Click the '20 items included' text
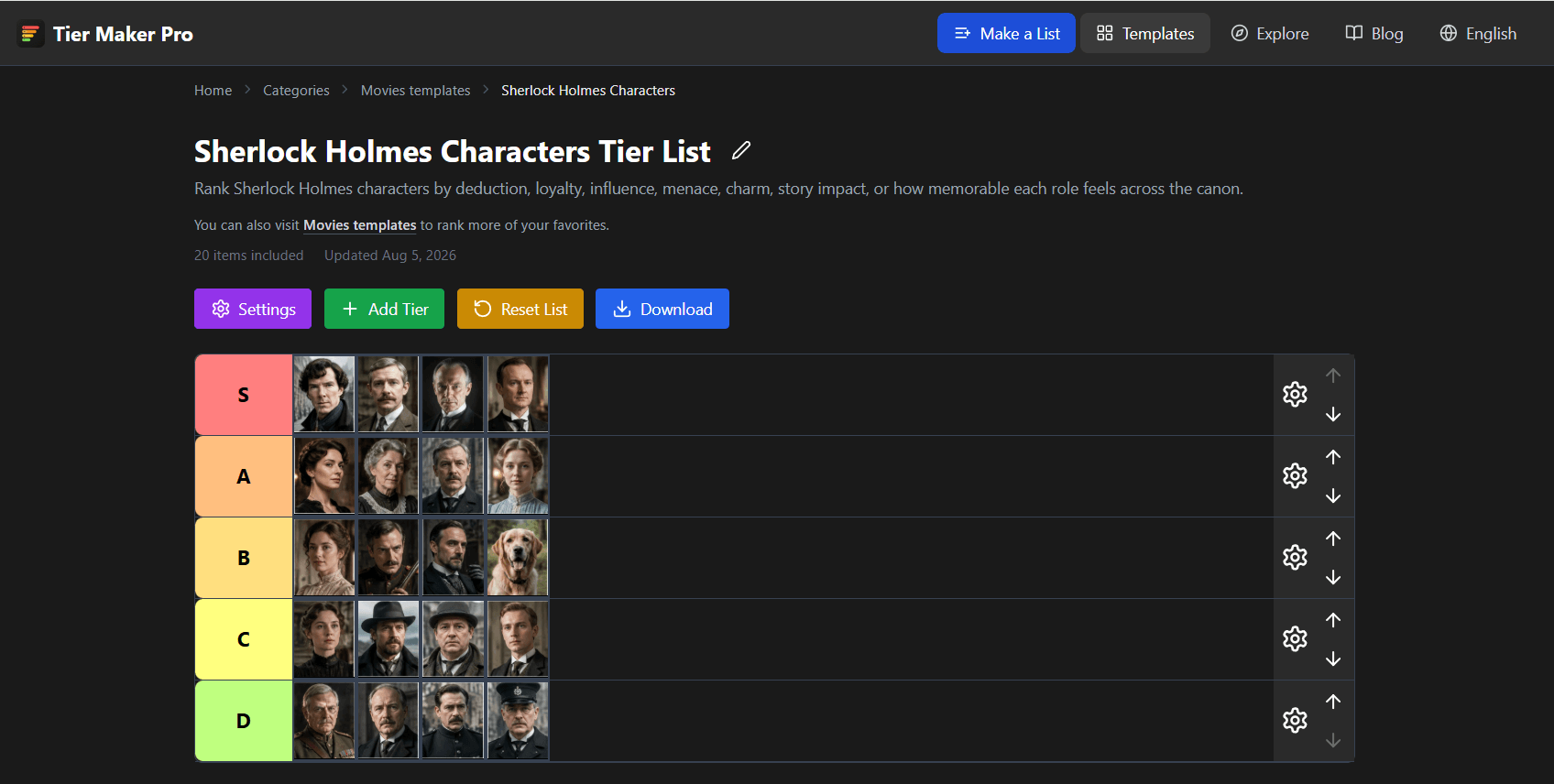 [248, 256]
